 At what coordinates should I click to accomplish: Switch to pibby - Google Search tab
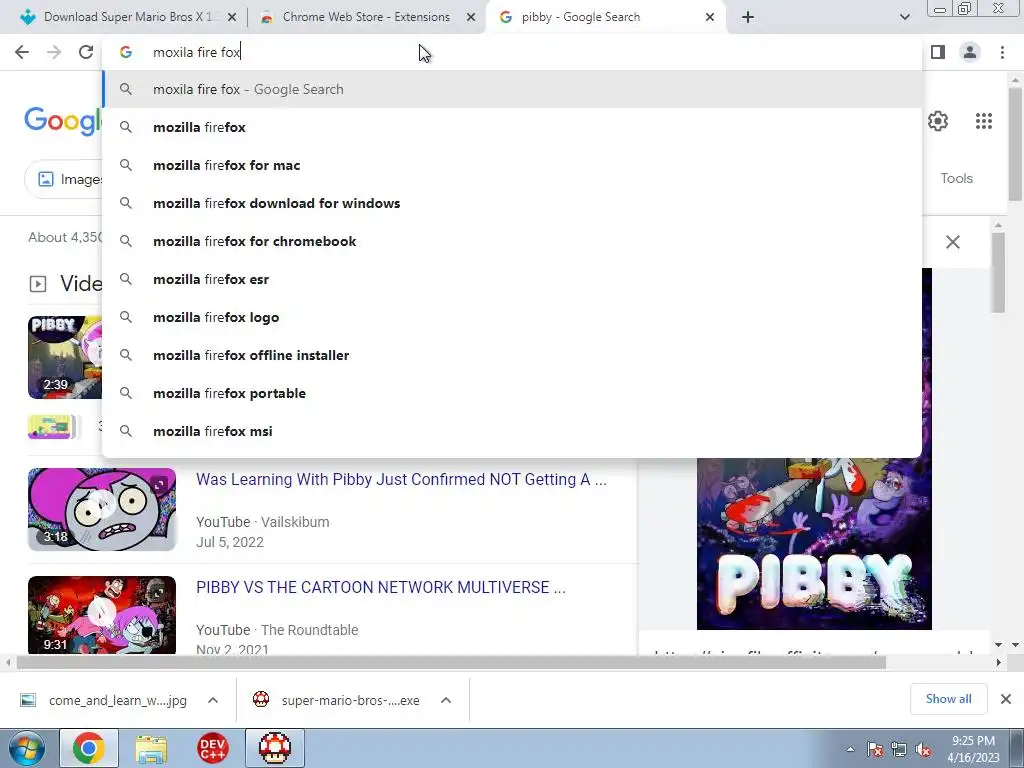click(x=605, y=17)
